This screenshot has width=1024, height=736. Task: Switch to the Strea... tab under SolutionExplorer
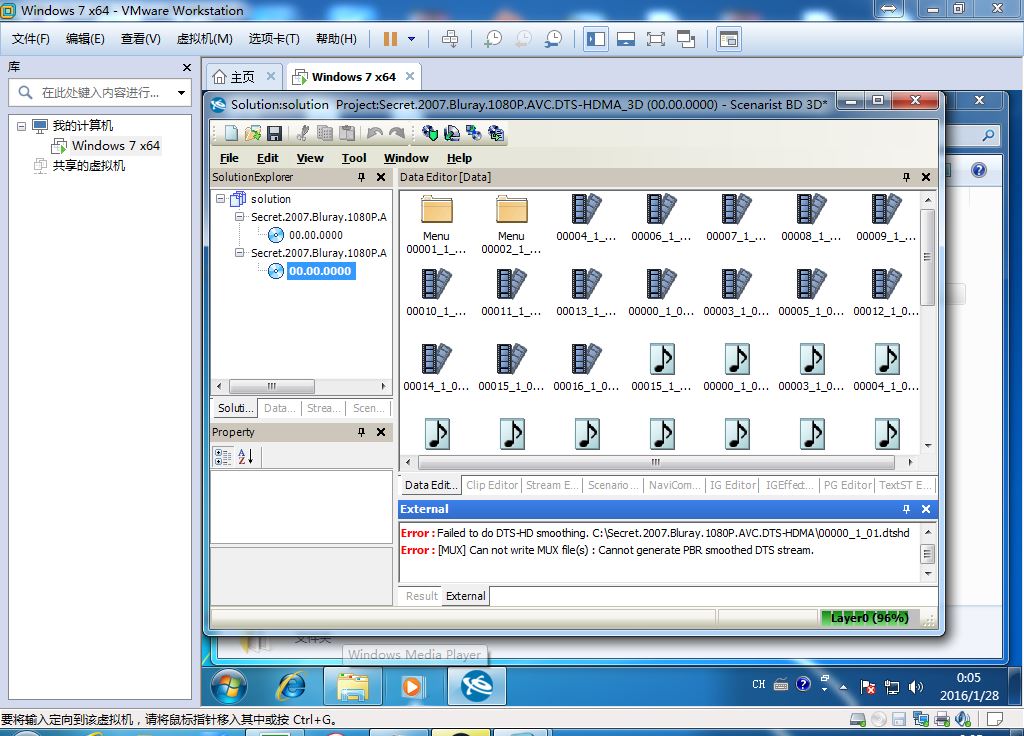click(323, 408)
